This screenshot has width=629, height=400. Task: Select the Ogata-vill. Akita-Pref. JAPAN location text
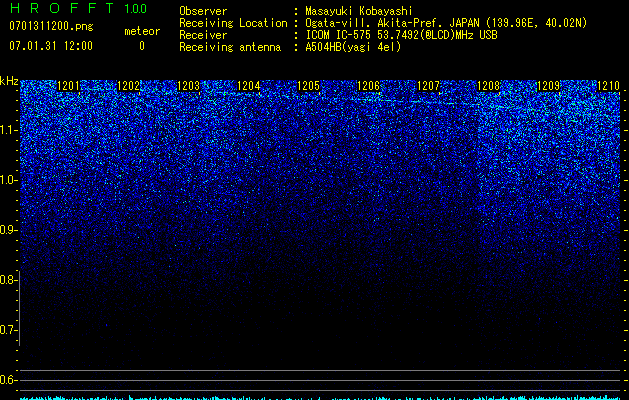[446, 23]
